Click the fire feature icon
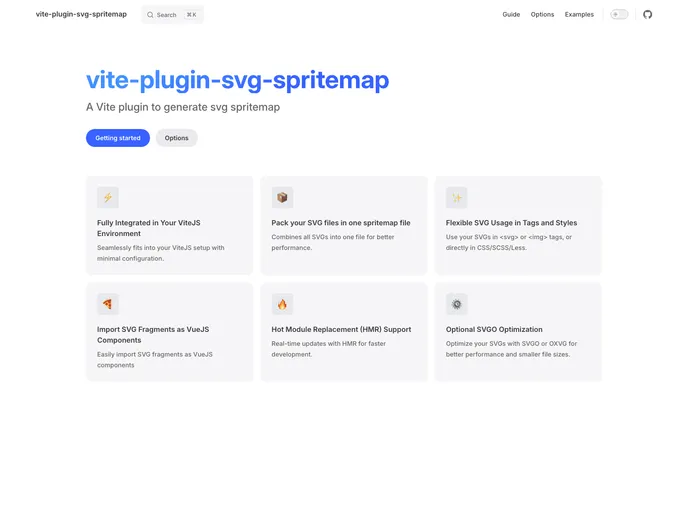 [x=282, y=304]
